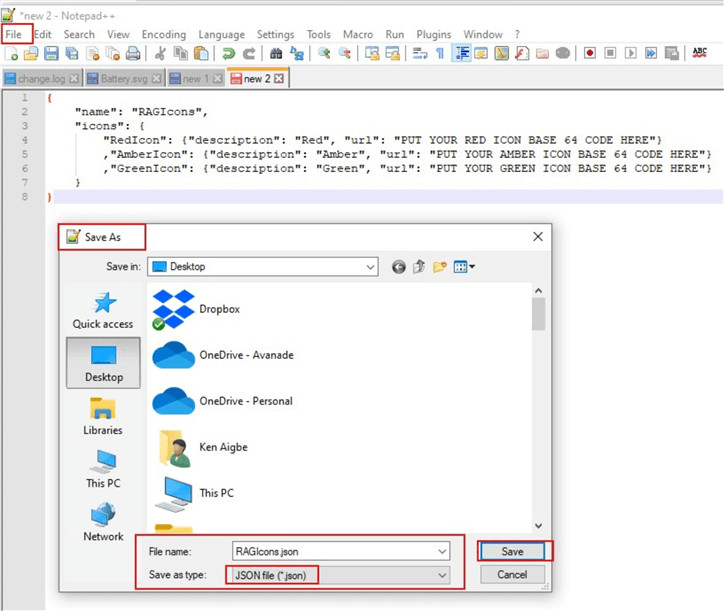
Task: Click the Undo arrow icon
Action: pos(229,54)
